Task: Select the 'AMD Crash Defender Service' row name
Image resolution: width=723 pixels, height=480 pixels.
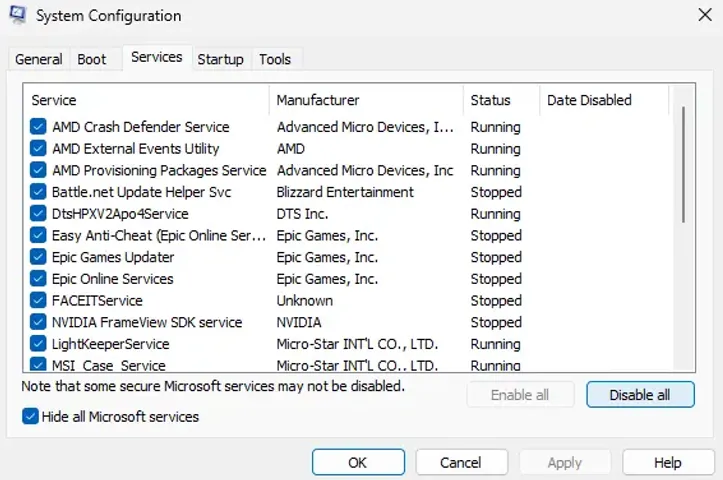Action: point(141,127)
